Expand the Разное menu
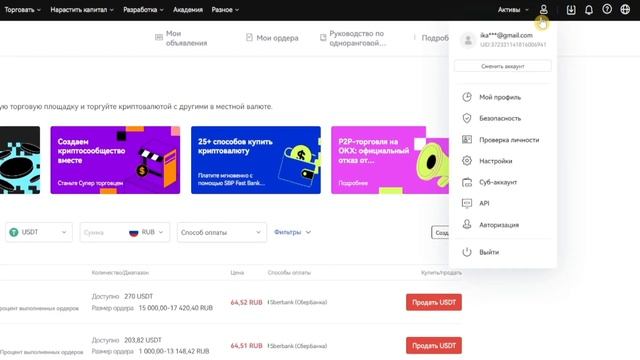Viewport: 640px width, 360px height. tap(225, 9)
